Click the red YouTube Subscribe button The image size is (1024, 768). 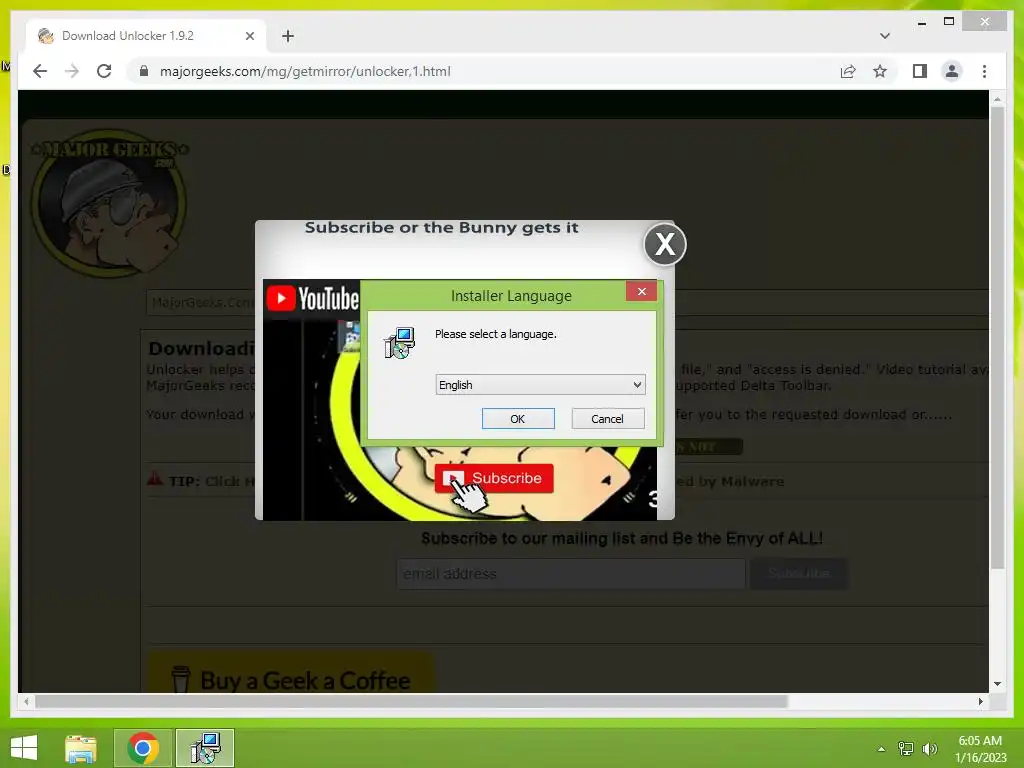pyautogui.click(x=494, y=478)
